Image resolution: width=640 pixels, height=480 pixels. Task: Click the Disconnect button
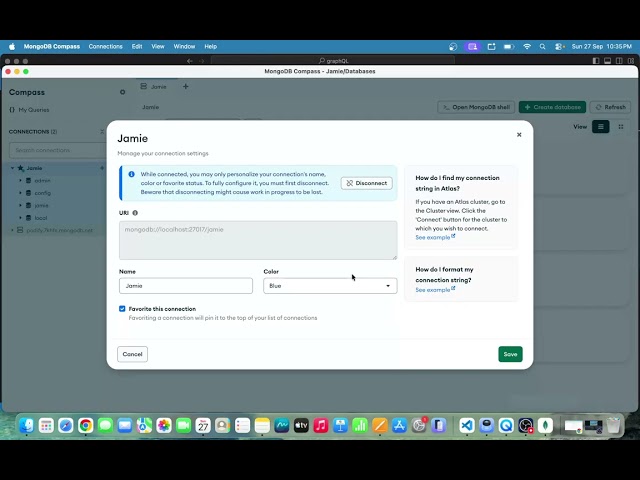click(367, 183)
